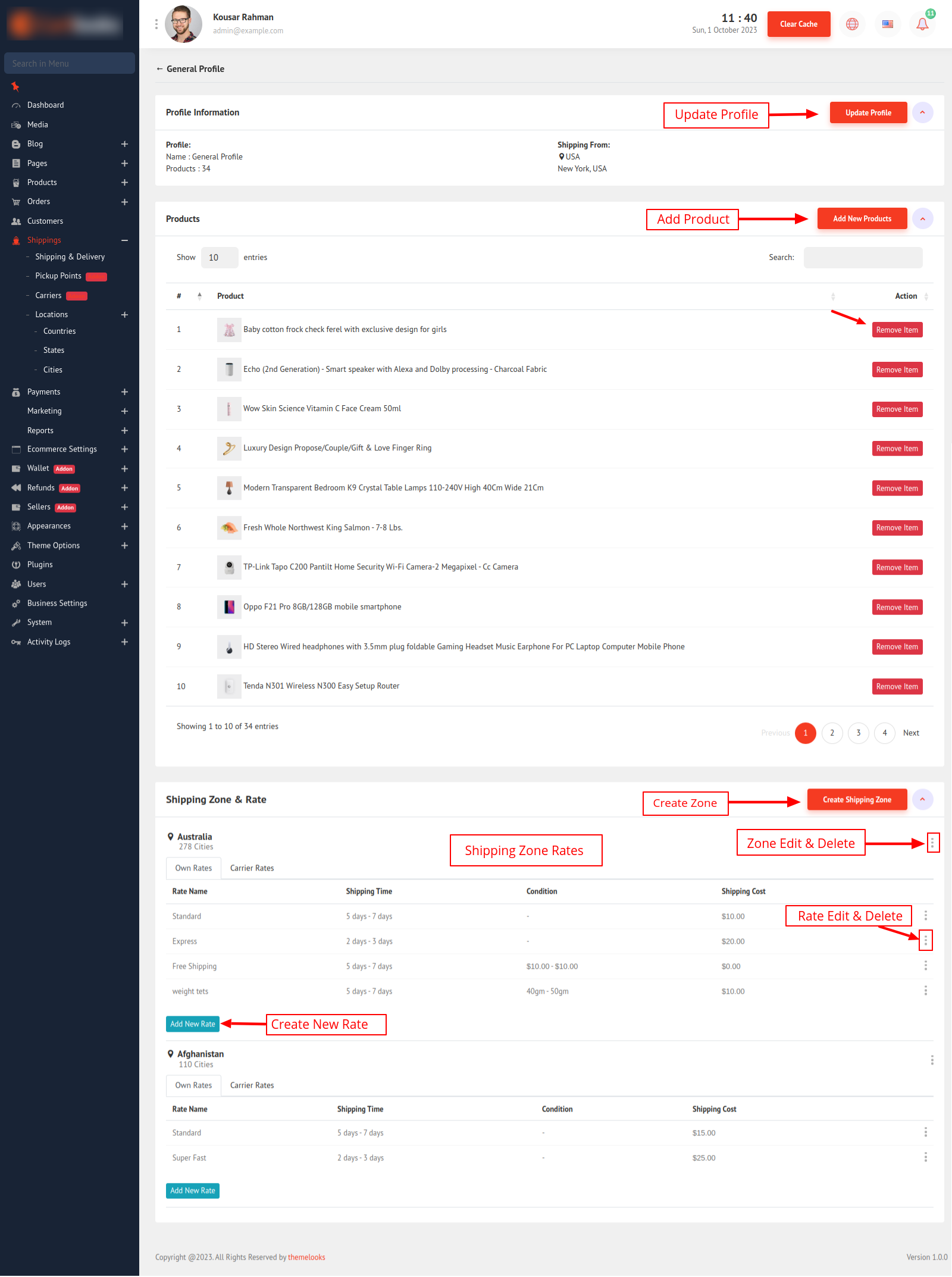The height and width of the screenshot is (1277, 952).
Task: Click the red pin icon in sidebar
Action: [15, 87]
